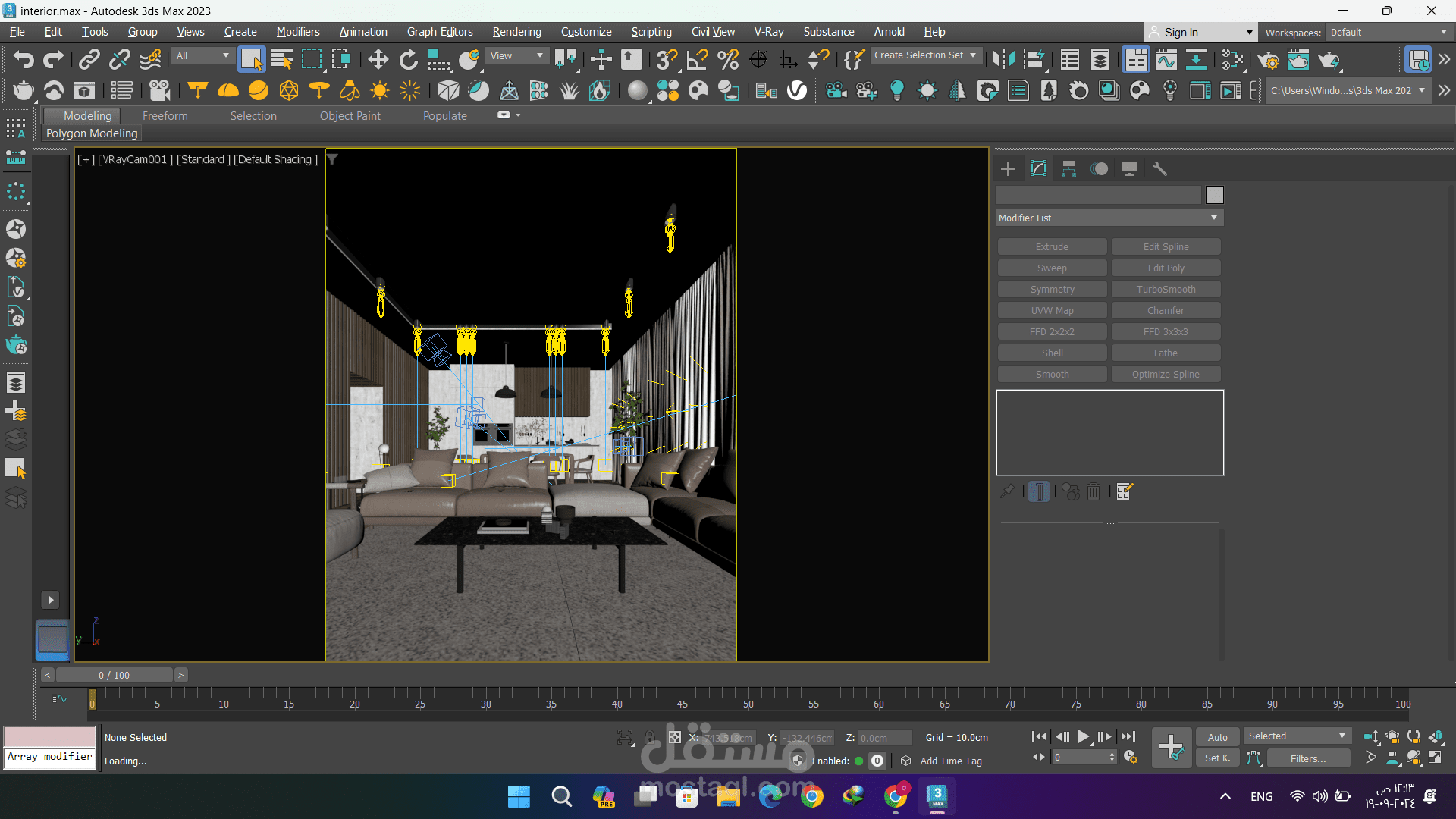Image resolution: width=1456 pixels, height=819 pixels.
Task: Click the TurboSmooth modifier button
Action: coord(1166,289)
